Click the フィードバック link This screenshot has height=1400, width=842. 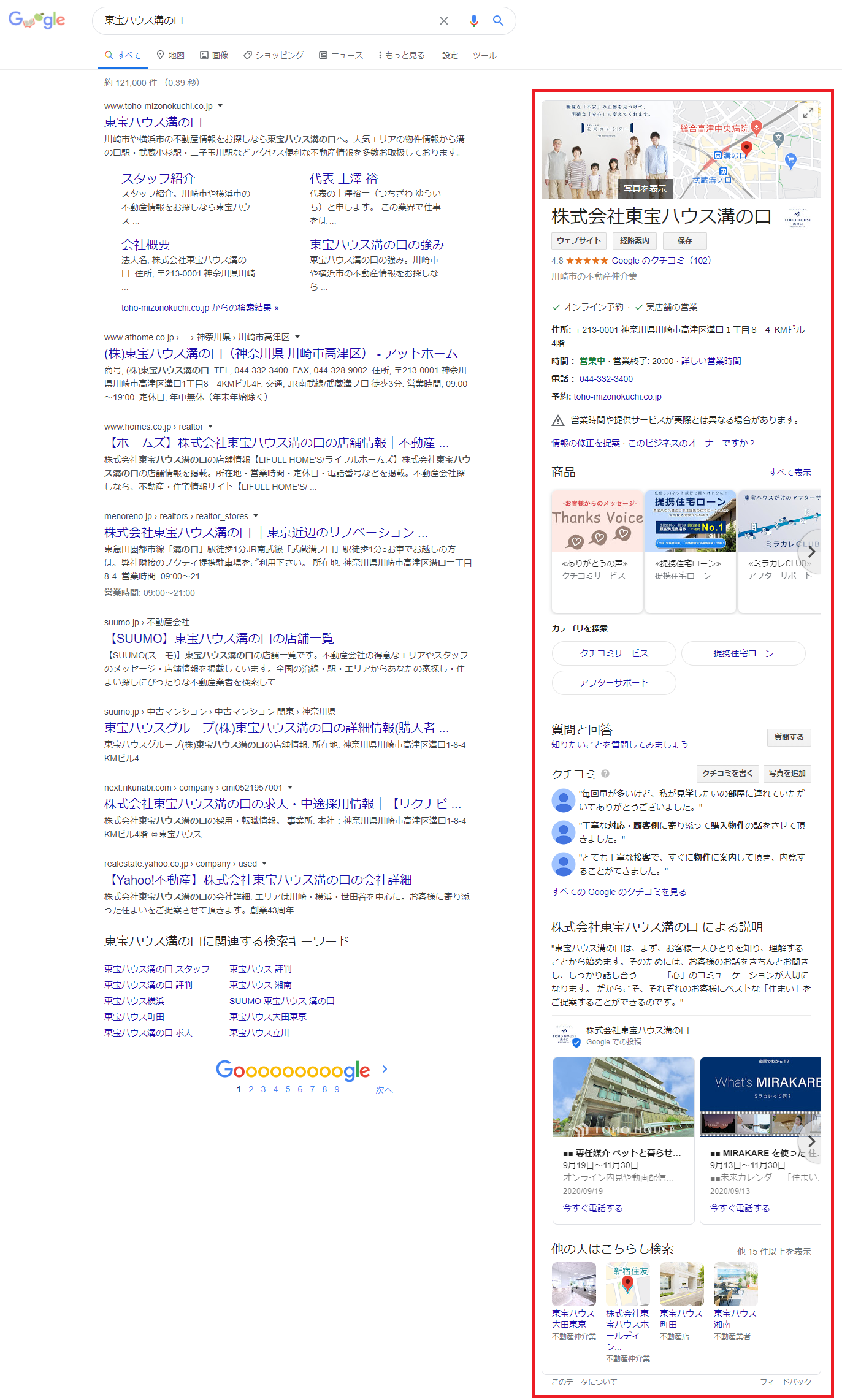(x=785, y=1382)
